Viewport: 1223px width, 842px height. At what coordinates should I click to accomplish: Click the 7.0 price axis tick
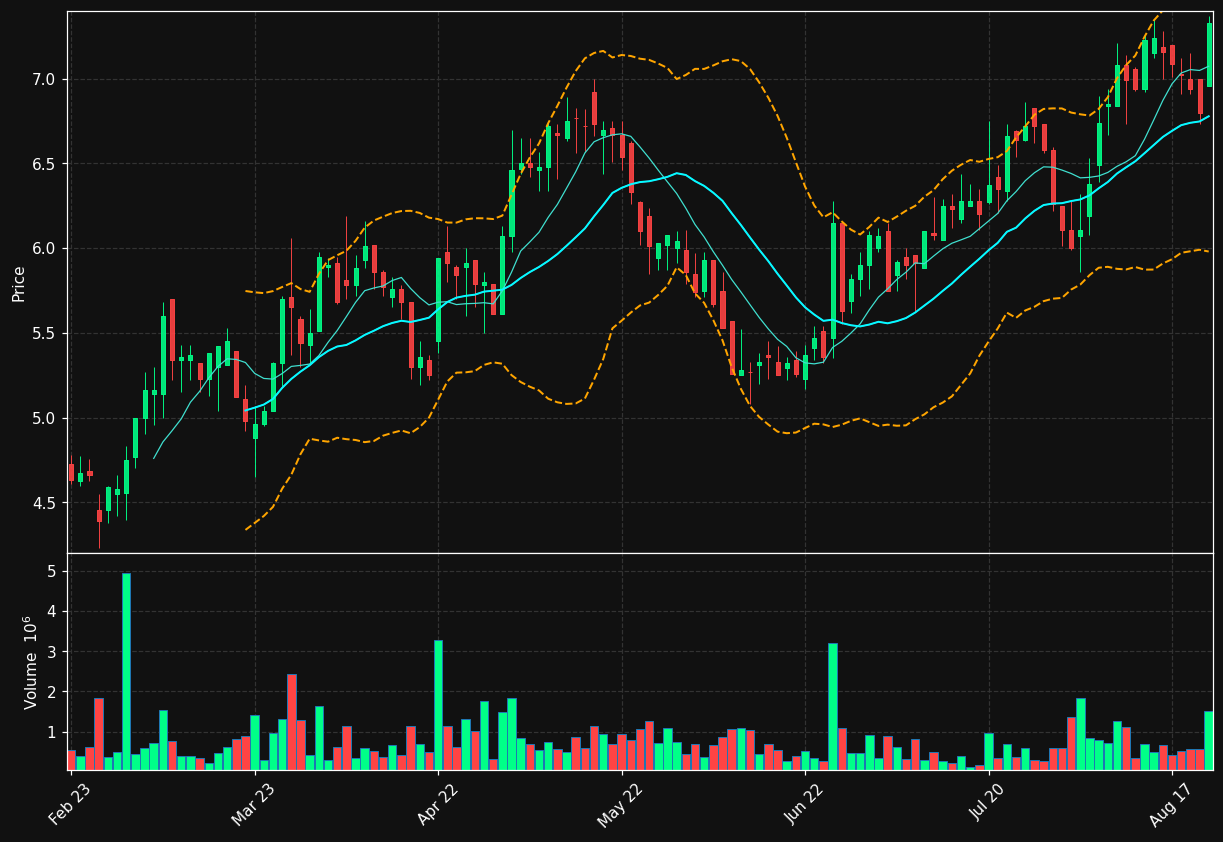coord(46,79)
